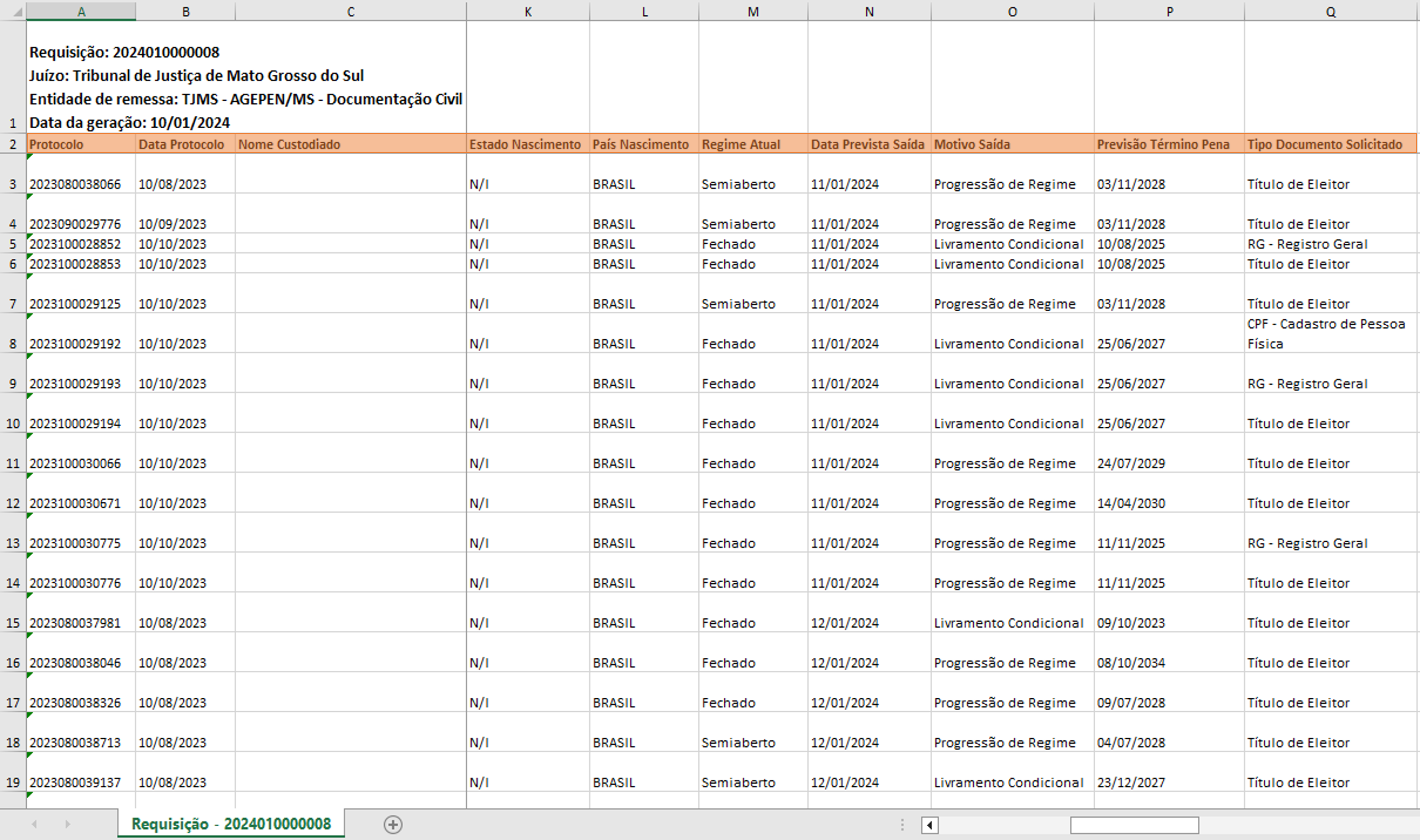Select row 1 header
The image size is (1420, 840).
(x=13, y=77)
